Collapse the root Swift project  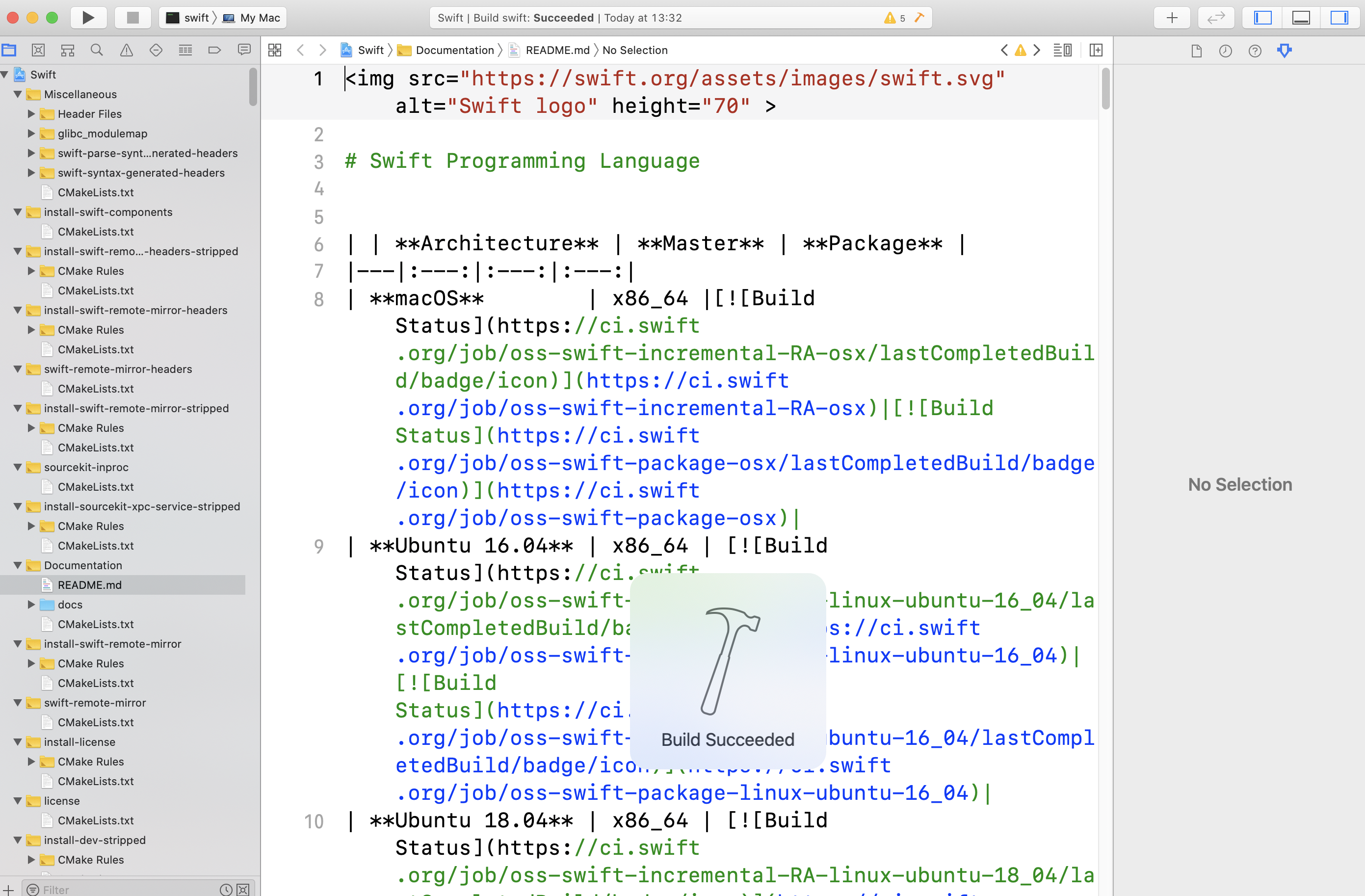tap(4, 75)
